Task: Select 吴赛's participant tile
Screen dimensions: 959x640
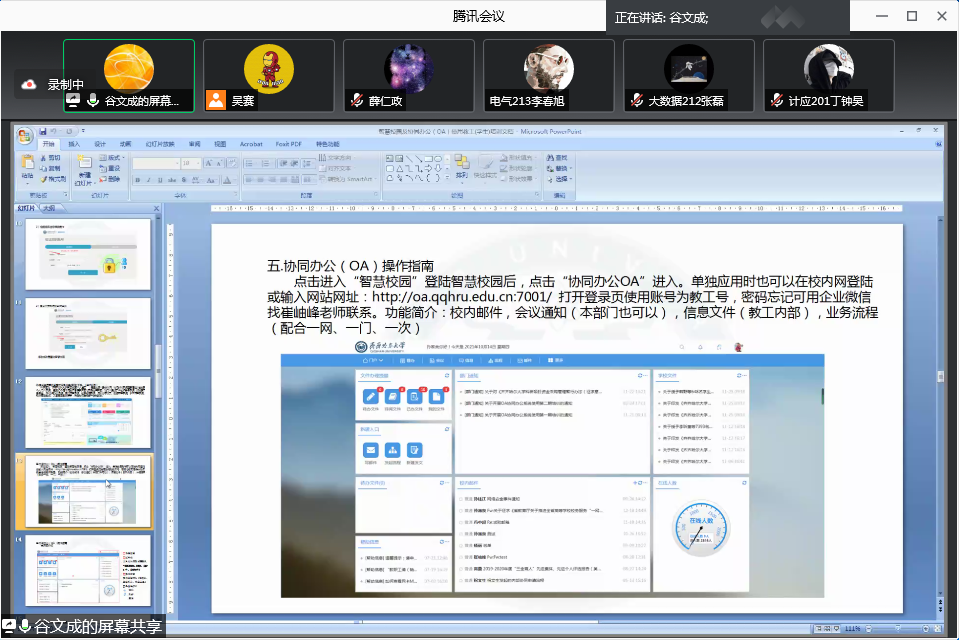Action: point(268,75)
